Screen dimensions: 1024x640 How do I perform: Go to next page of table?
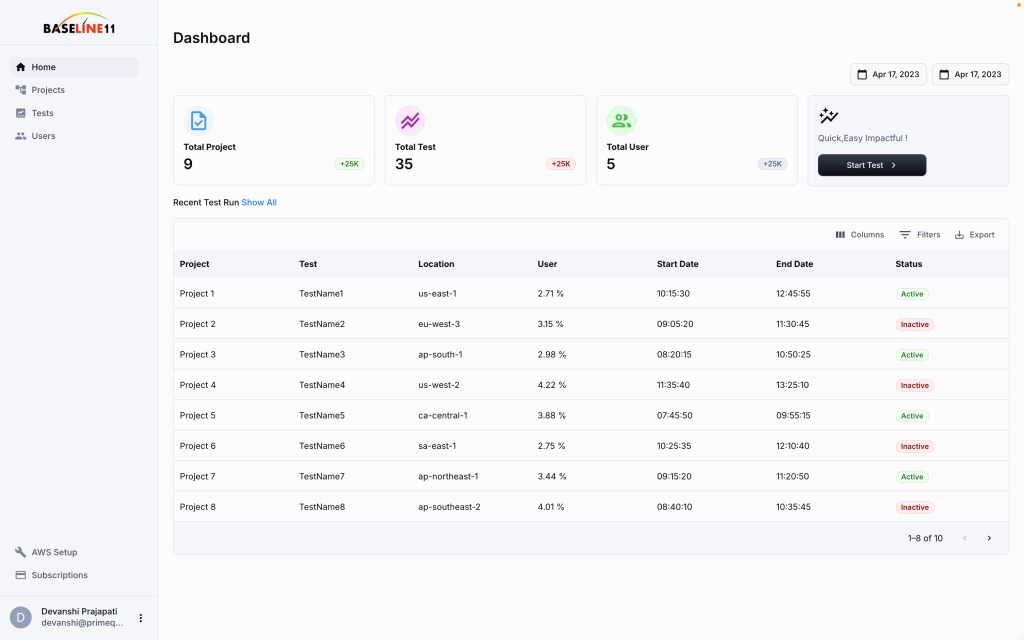[989, 538]
